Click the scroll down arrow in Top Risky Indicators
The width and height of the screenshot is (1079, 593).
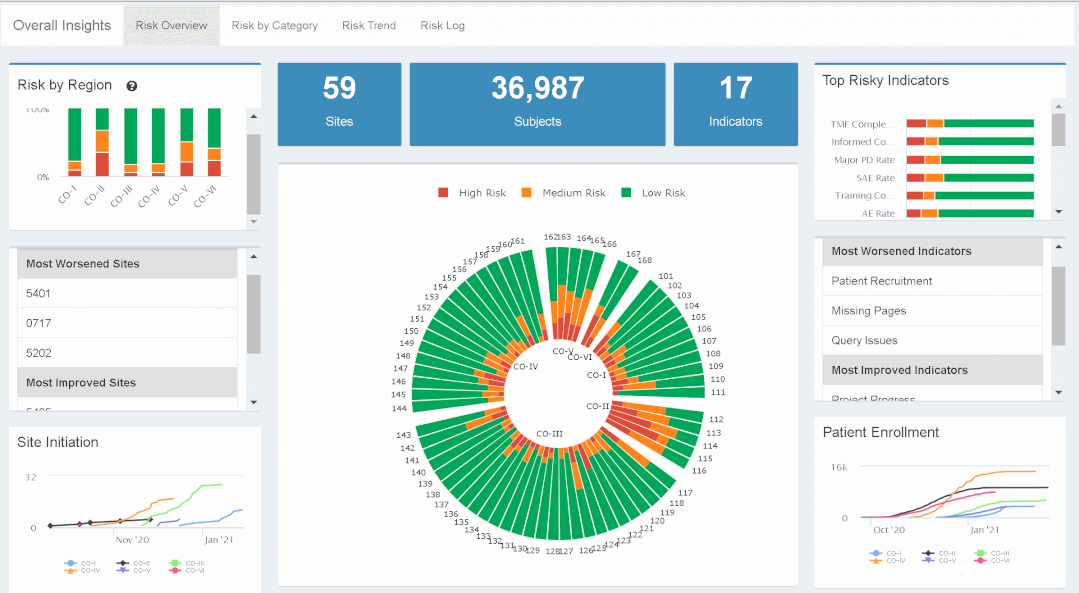point(1058,212)
